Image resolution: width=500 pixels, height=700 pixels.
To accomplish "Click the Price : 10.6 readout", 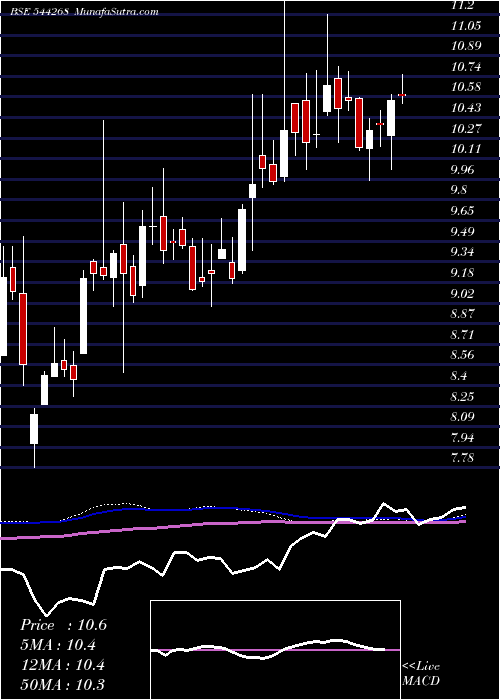I will 63,625.
